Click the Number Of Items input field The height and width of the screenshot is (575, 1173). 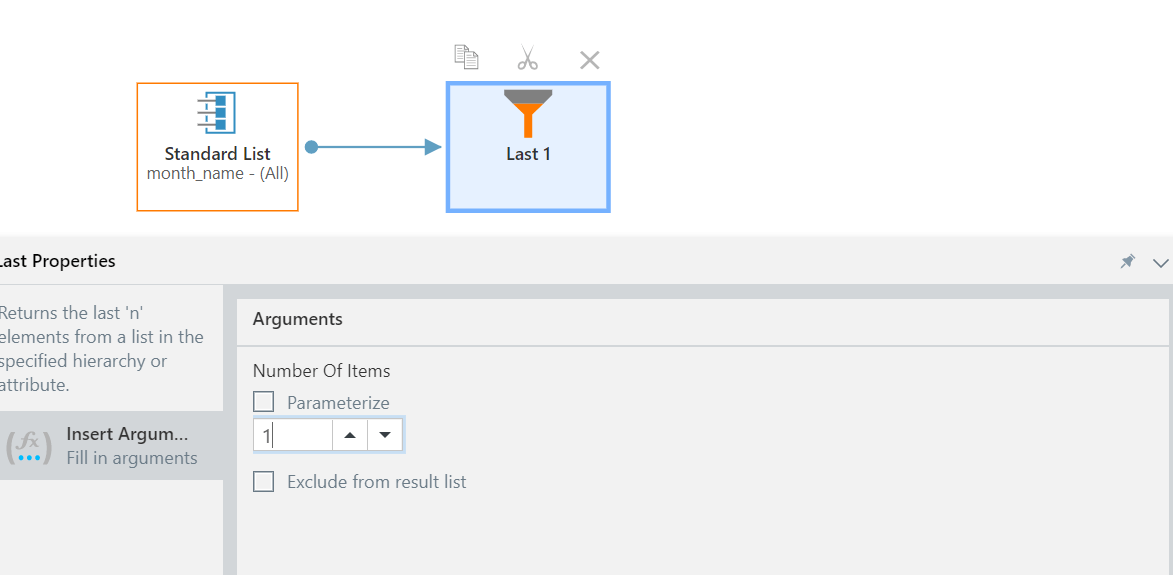pos(293,435)
